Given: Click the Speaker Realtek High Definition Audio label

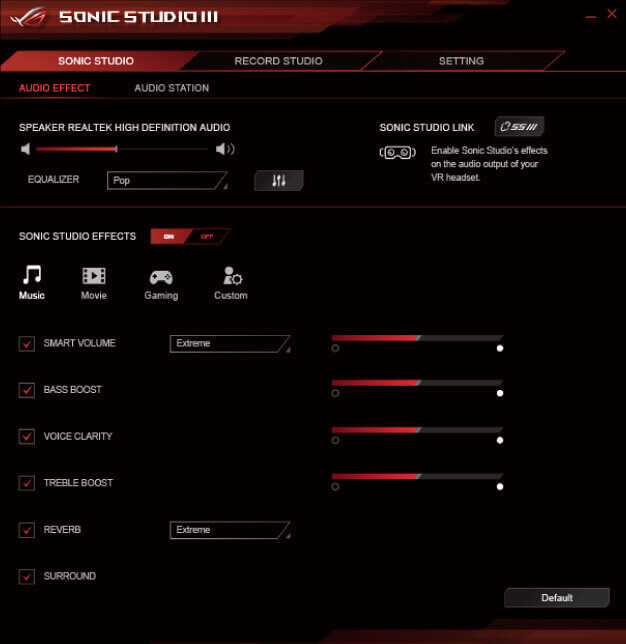Looking at the screenshot, I should (124, 128).
